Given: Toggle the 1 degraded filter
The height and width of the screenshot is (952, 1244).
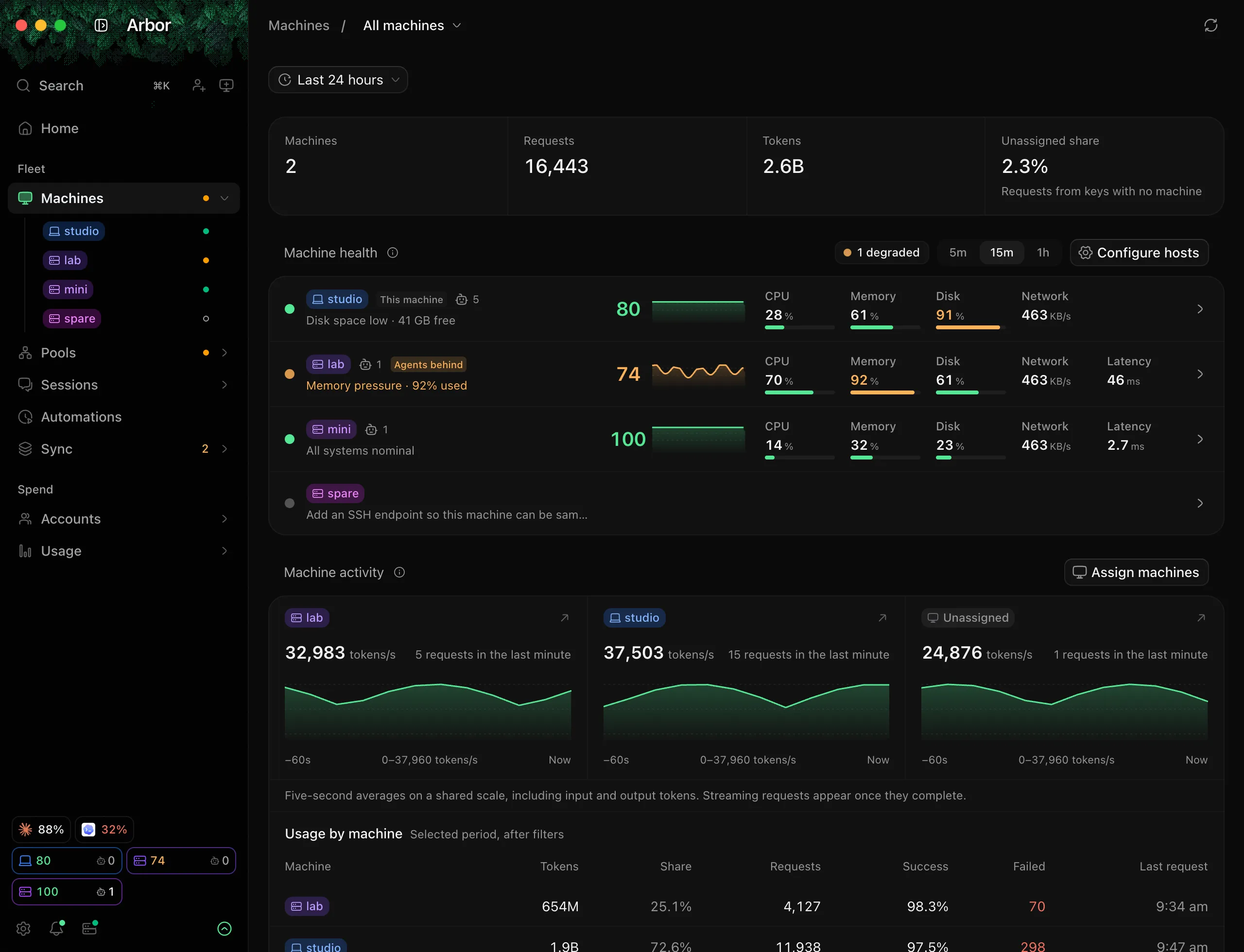Looking at the screenshot, I should [x=881, y=253].
